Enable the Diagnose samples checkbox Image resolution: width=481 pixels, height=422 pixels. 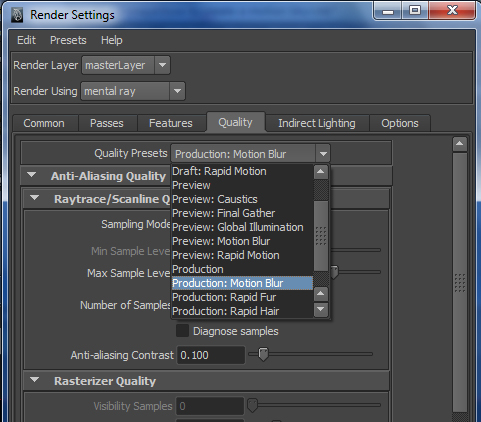(182, 331)
